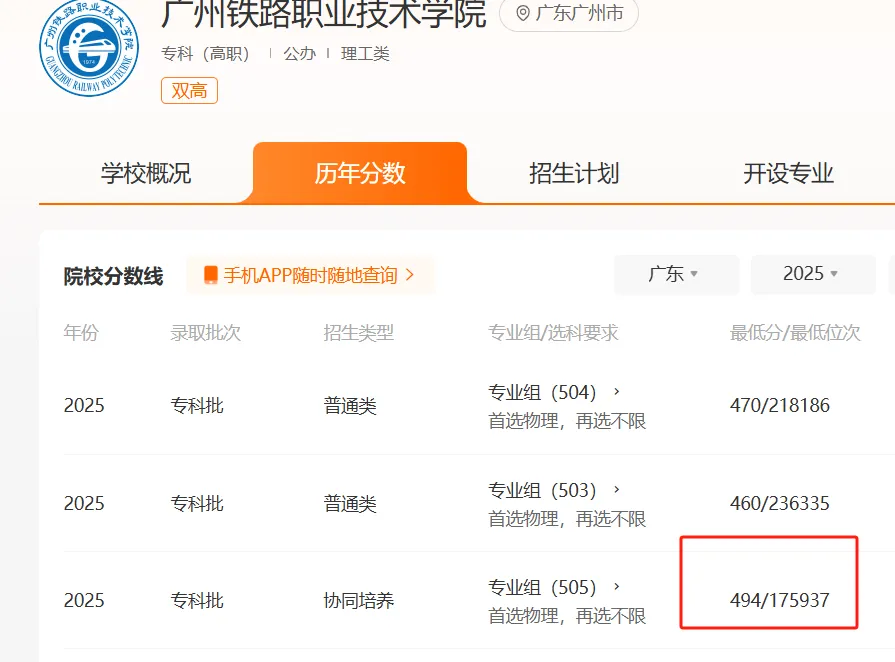Select the 历年分数 tab

tap(360, 173)
